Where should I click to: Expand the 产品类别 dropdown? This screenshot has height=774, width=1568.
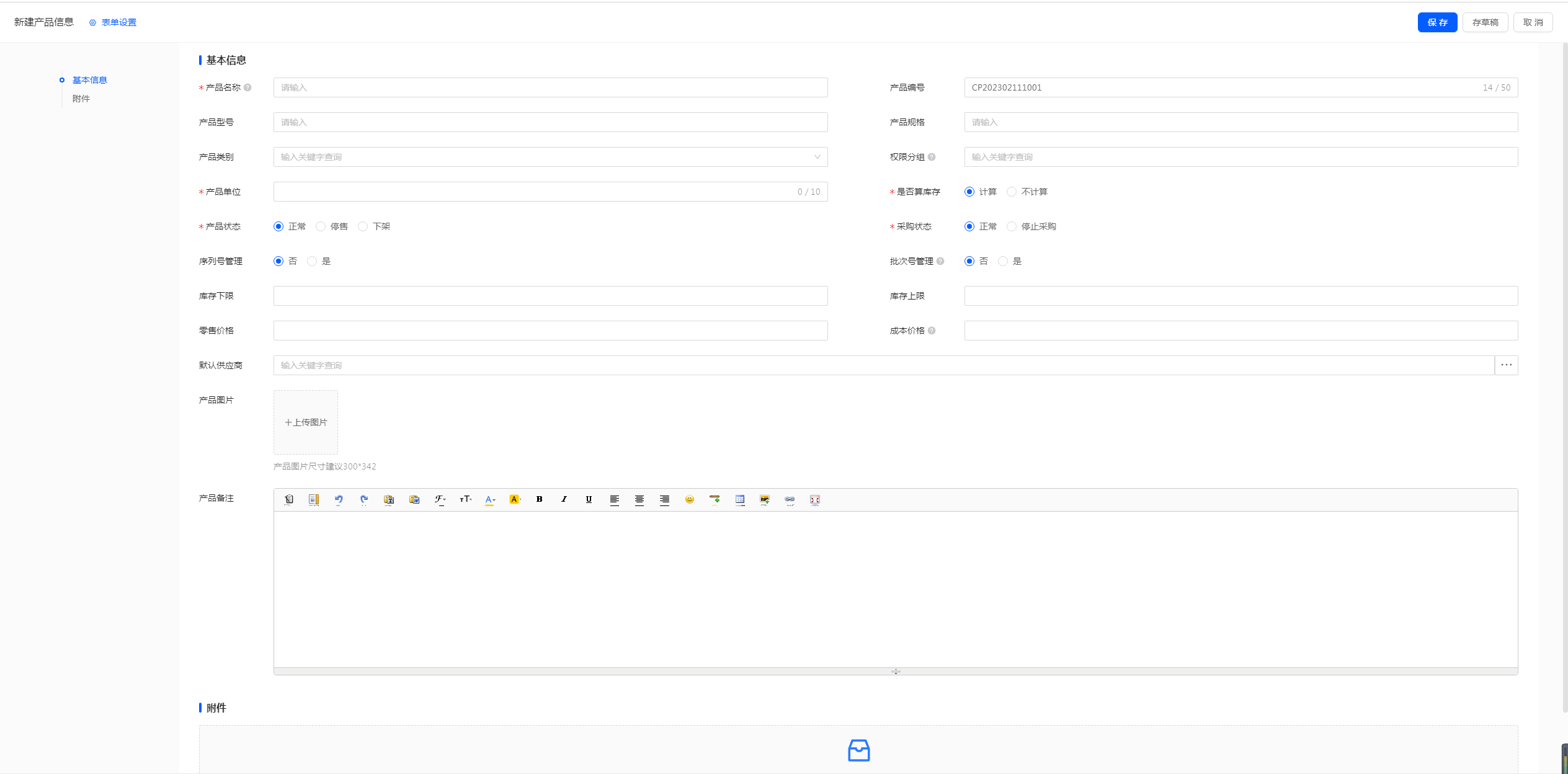coord(550,157)
